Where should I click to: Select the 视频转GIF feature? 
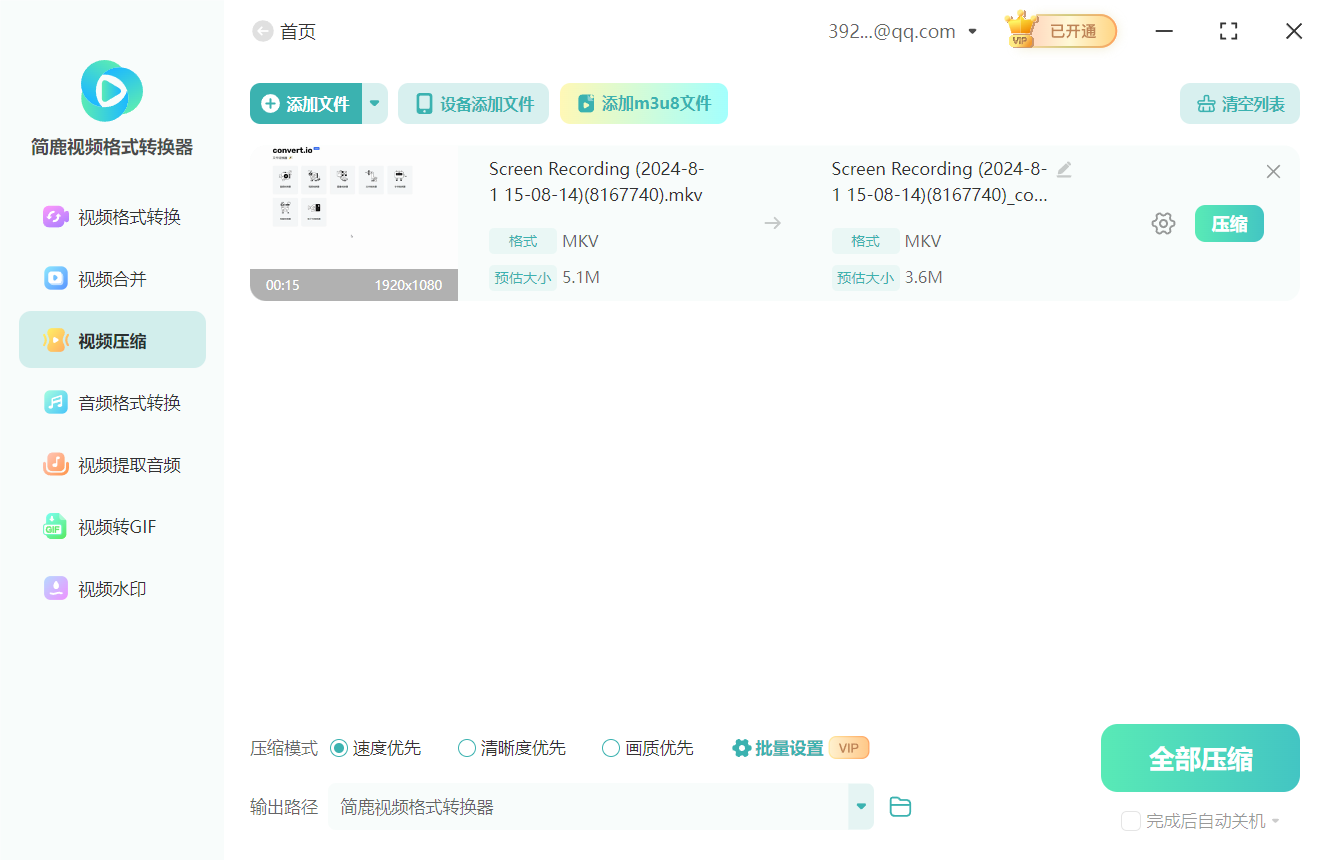coord(112,526)
